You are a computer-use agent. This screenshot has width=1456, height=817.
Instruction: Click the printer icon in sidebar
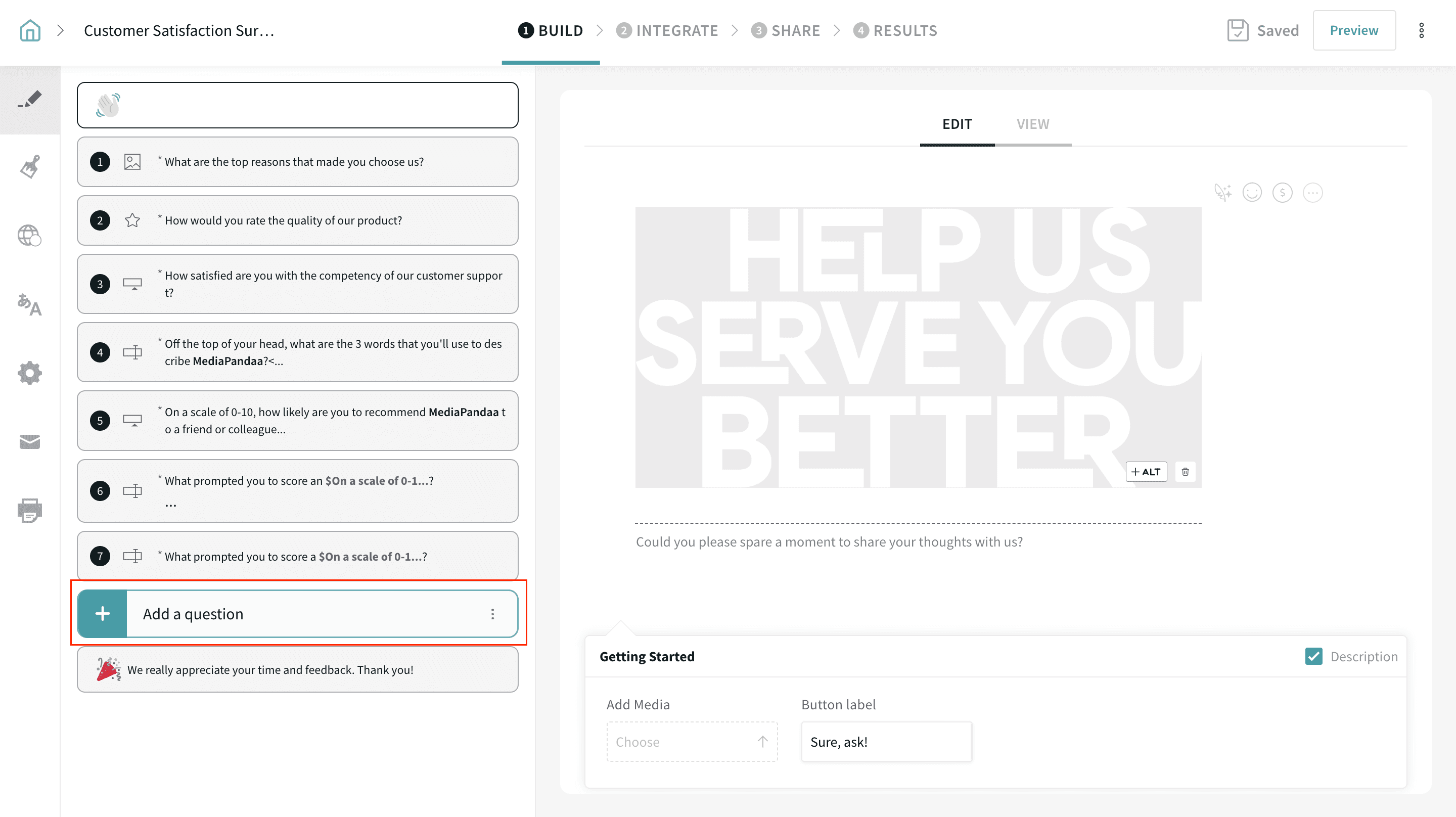click(30, 510)
